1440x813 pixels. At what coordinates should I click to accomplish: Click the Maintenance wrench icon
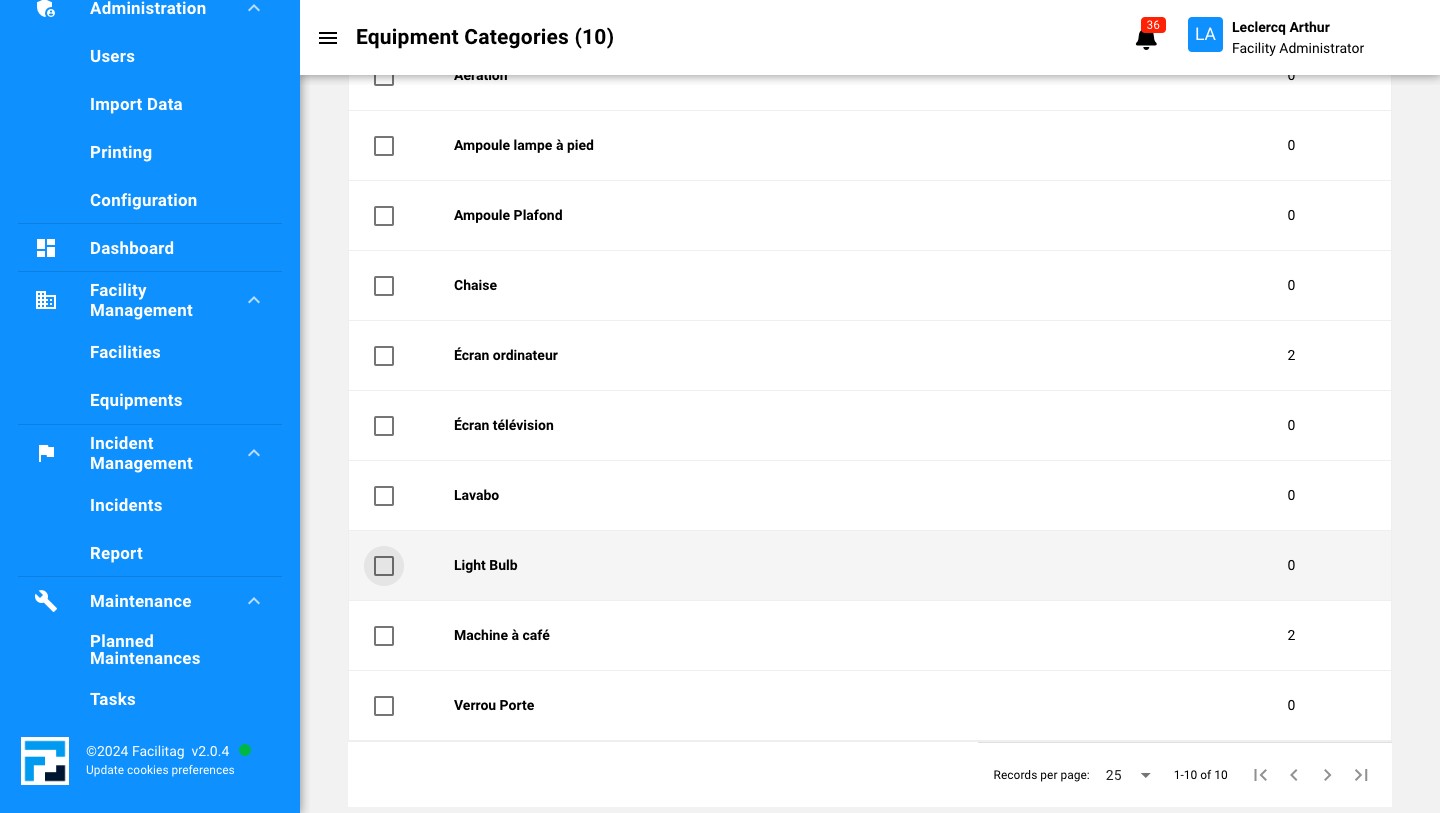click(46, 601)
